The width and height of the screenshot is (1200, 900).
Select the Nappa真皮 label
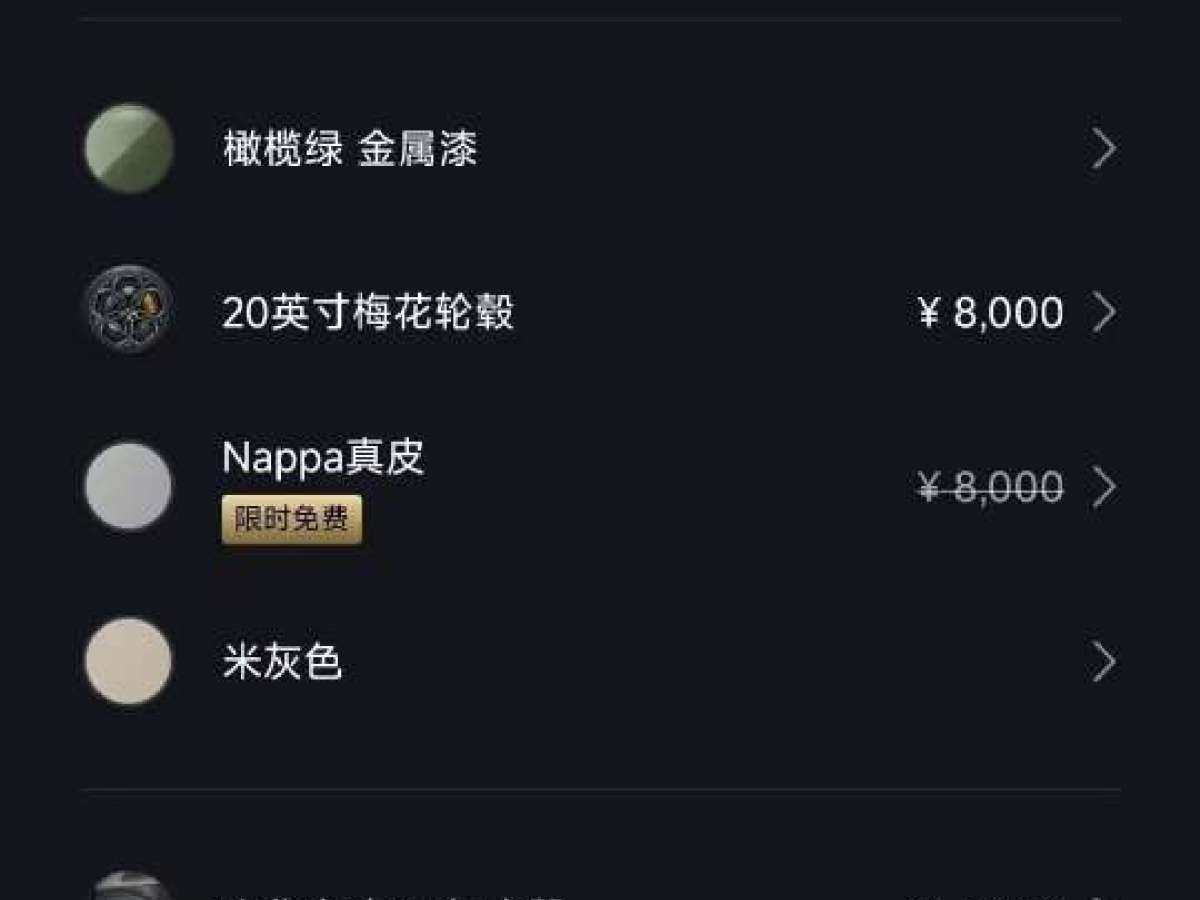[323, 458]
